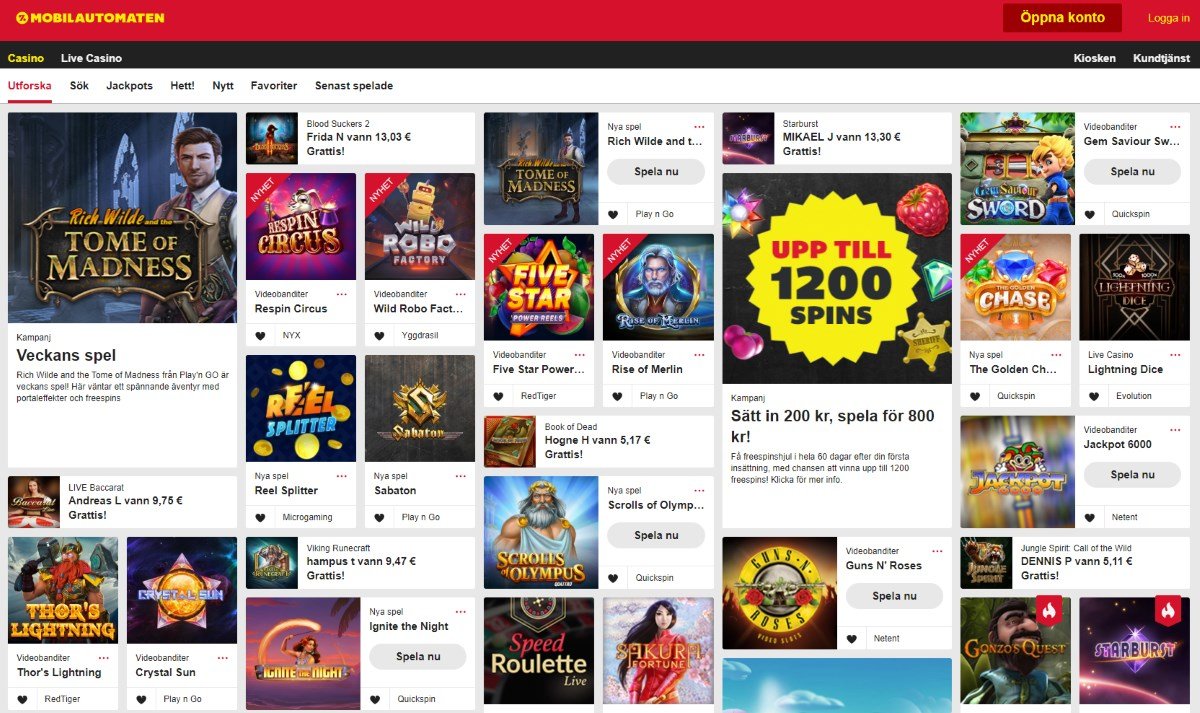
Task: Expand the three-dot options for Sabaton
Action: [461, 476]
